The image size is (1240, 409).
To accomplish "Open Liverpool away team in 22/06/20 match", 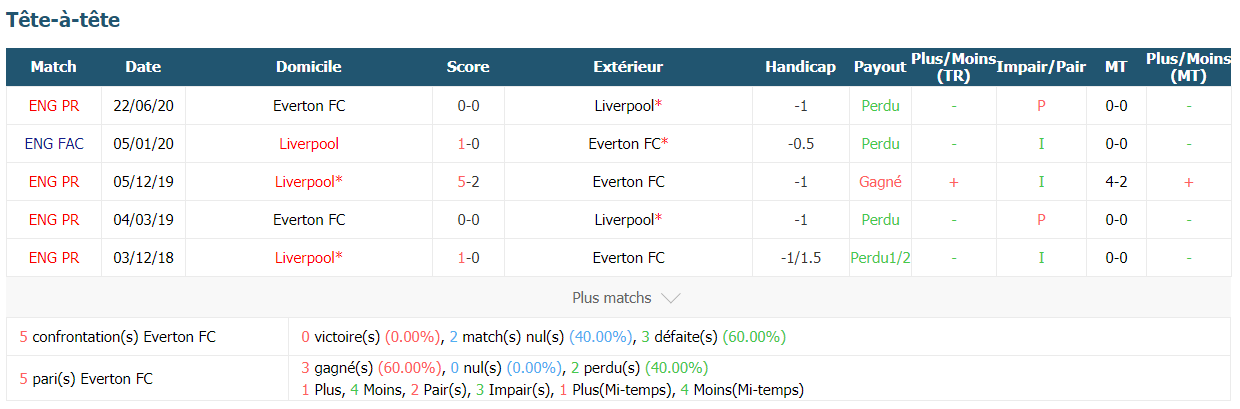I will click(x=628, y=105).
